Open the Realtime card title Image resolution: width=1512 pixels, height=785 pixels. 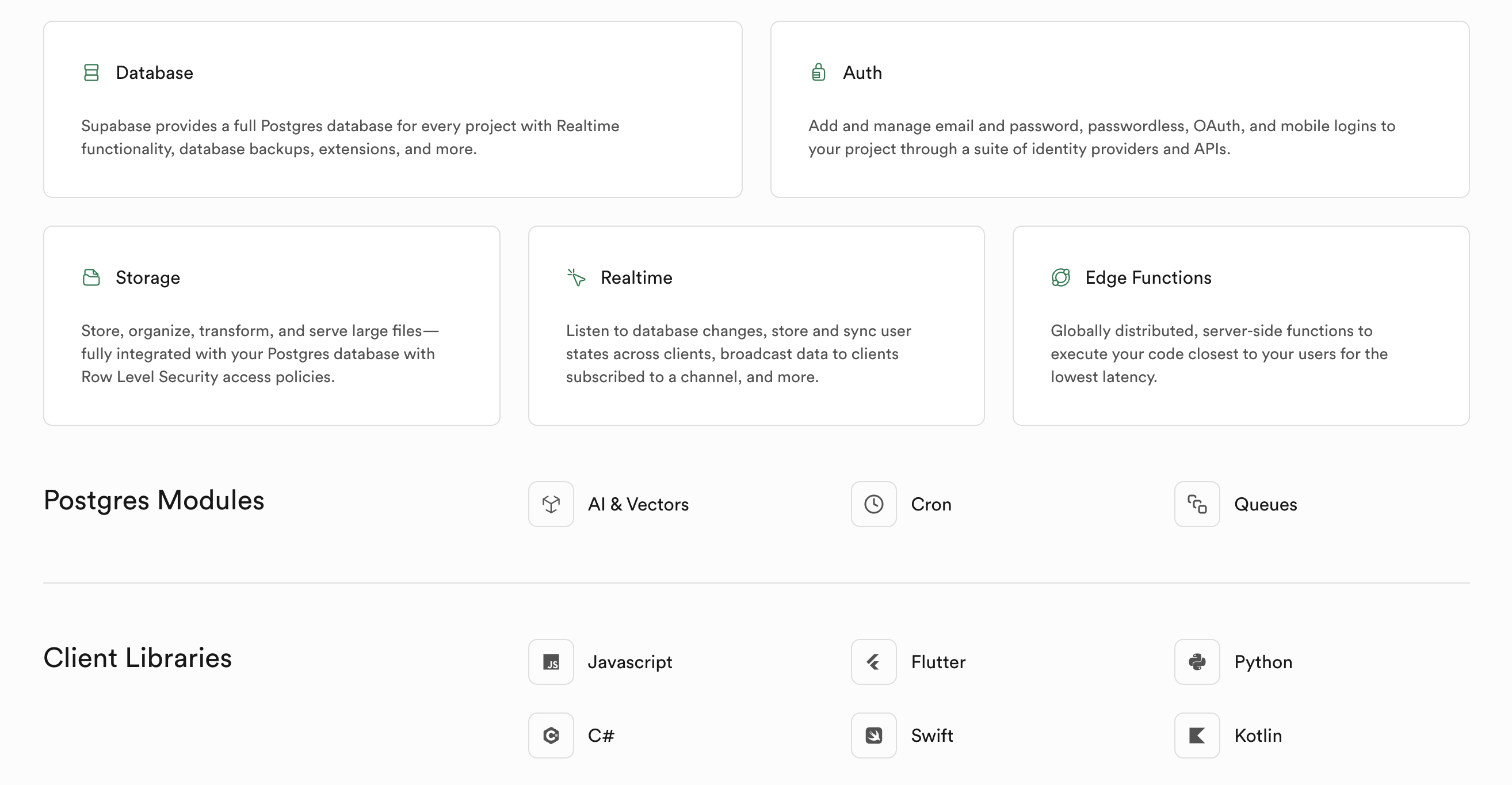click(x=636, y=278)
